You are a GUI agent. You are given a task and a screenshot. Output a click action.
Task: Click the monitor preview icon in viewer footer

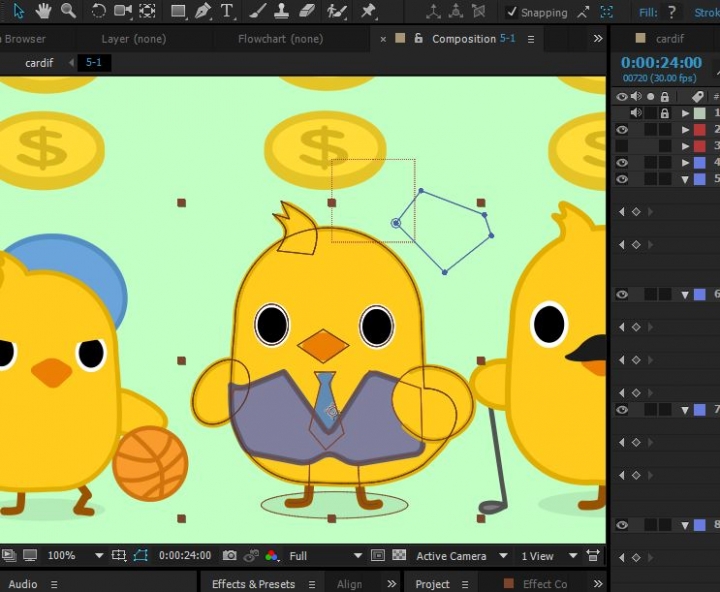coord(30,556)
